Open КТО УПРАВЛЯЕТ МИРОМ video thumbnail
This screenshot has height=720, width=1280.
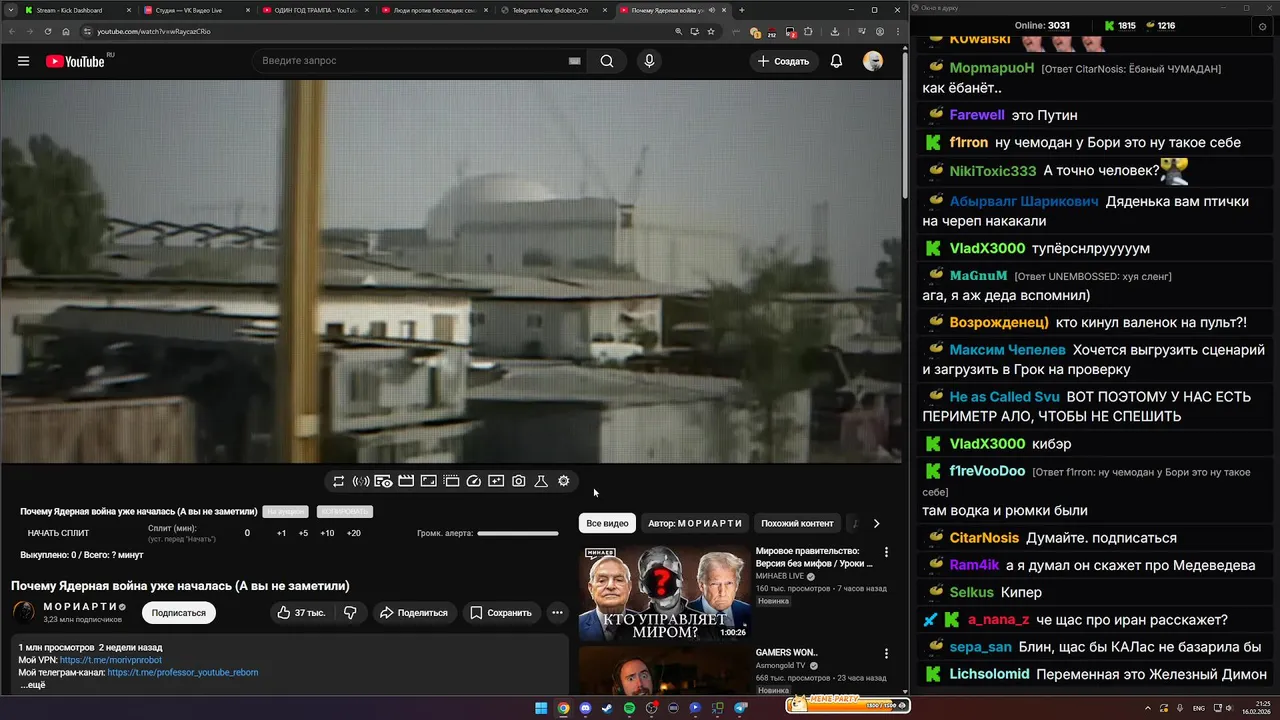pos(664,592)
